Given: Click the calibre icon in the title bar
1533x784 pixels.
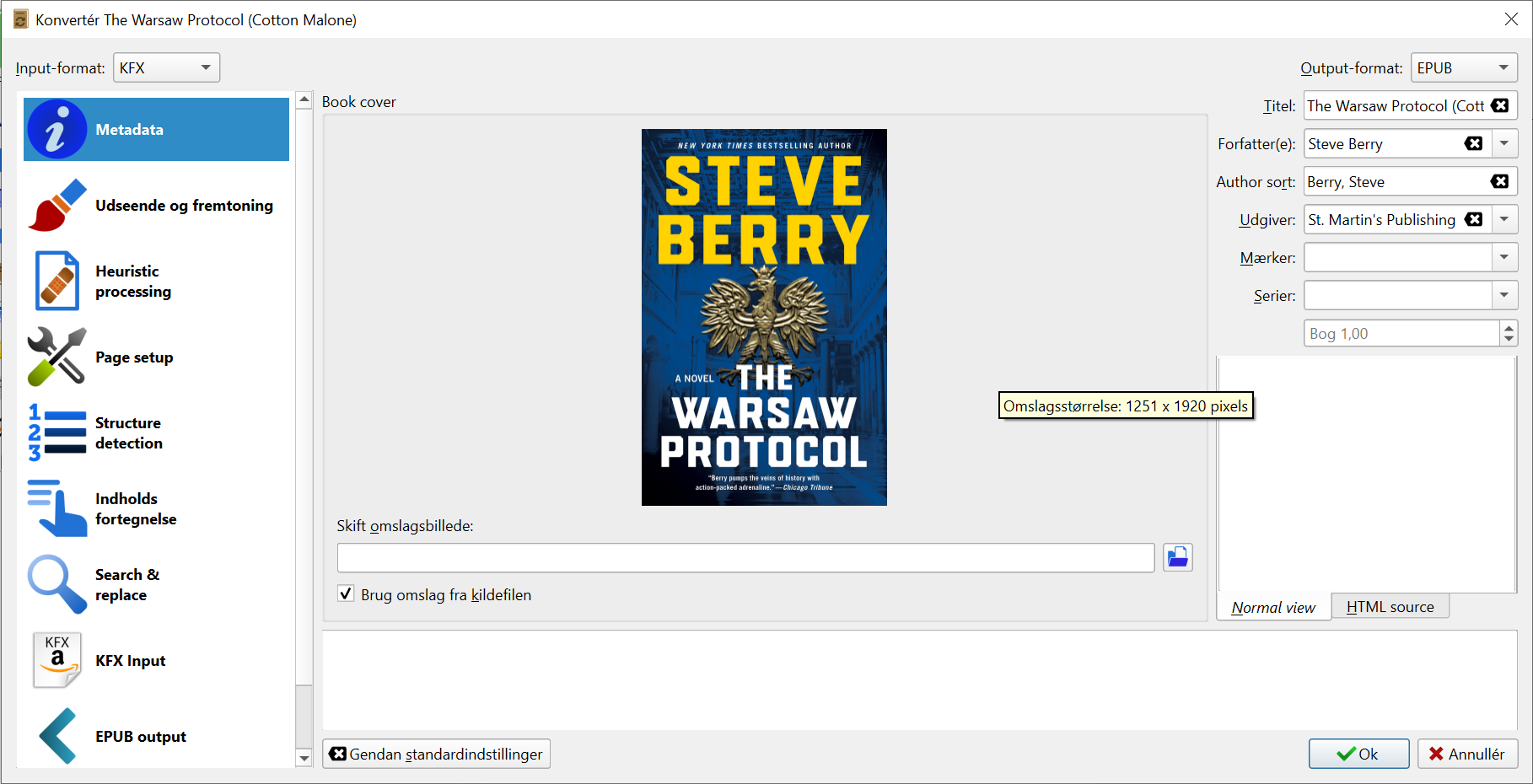Looking at the screenshot, I should [x=20, y=19].
